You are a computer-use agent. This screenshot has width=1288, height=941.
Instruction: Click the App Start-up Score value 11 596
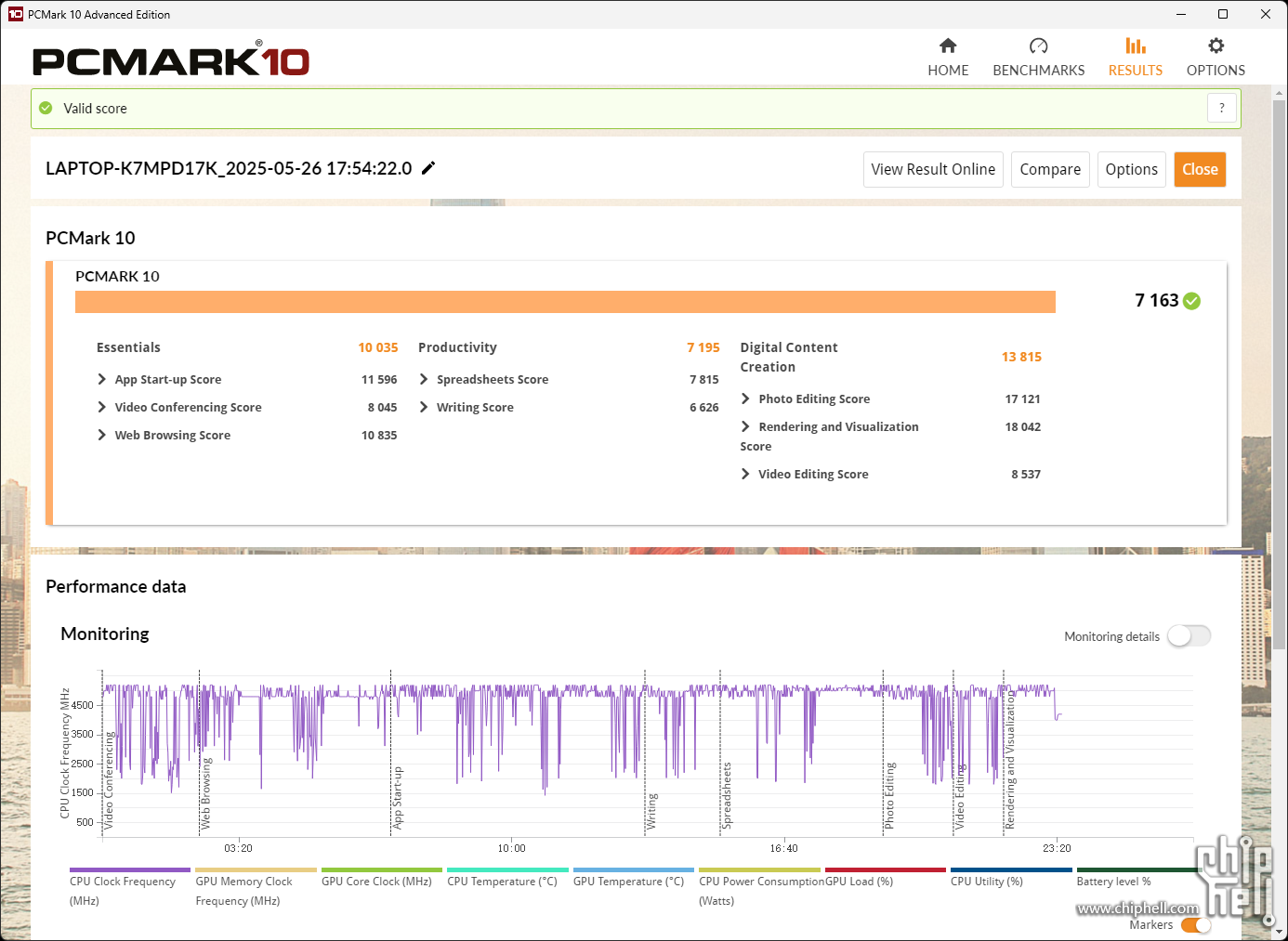pos(379,379)
